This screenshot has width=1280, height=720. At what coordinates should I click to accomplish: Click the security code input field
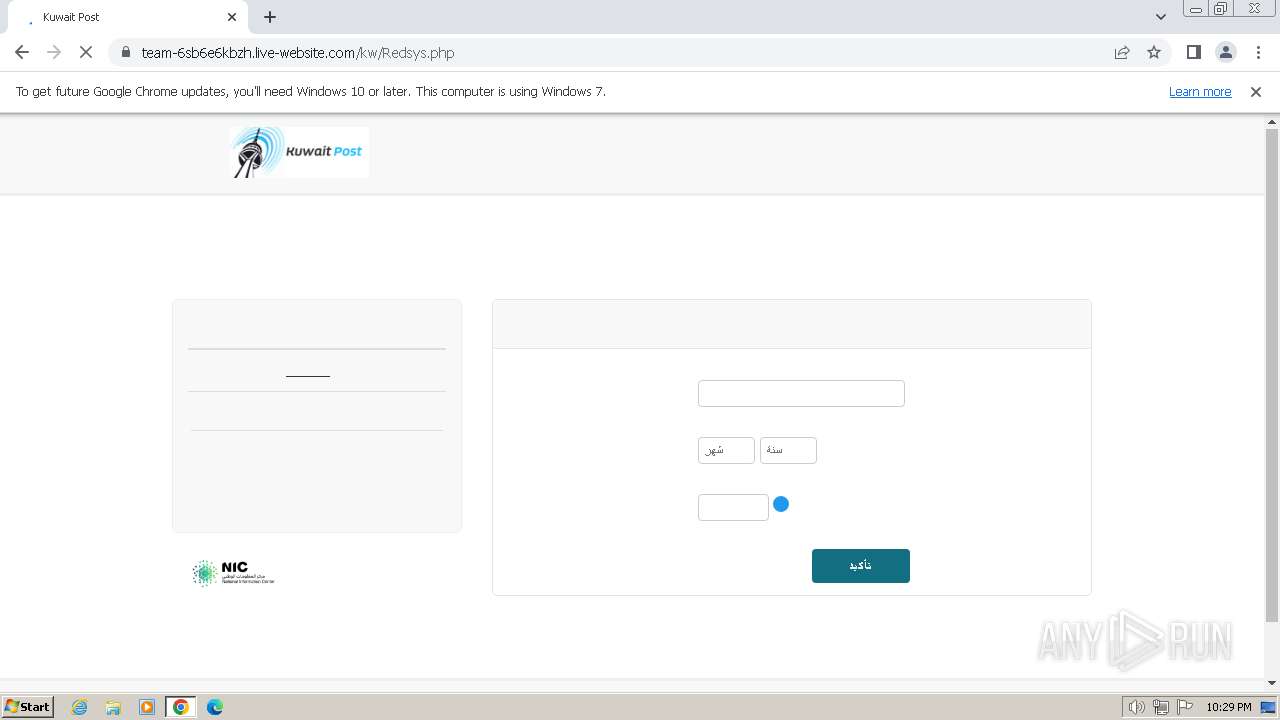point(733,507)
